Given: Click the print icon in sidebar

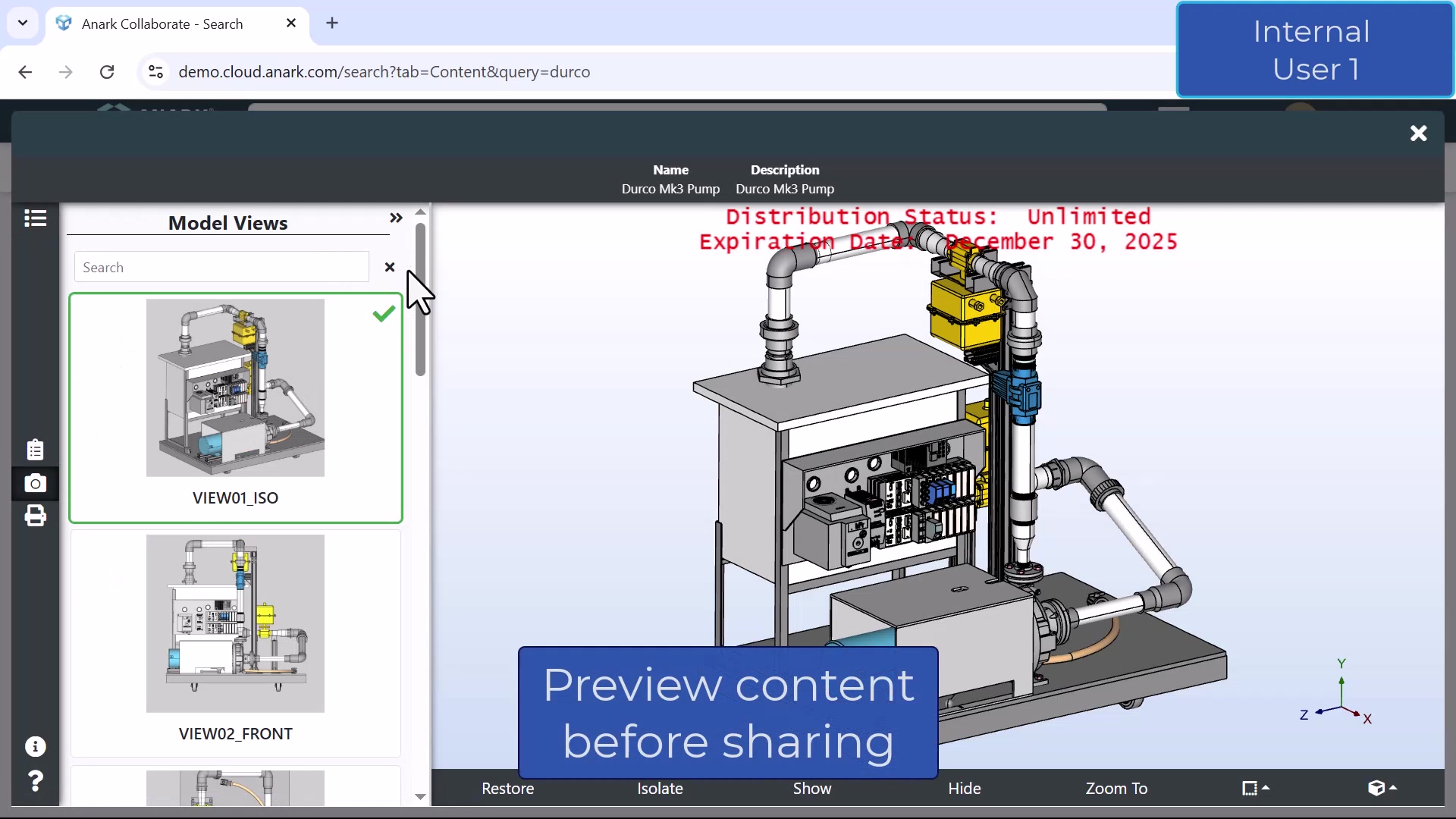Looking at the screenshot, I should (35, 516).
